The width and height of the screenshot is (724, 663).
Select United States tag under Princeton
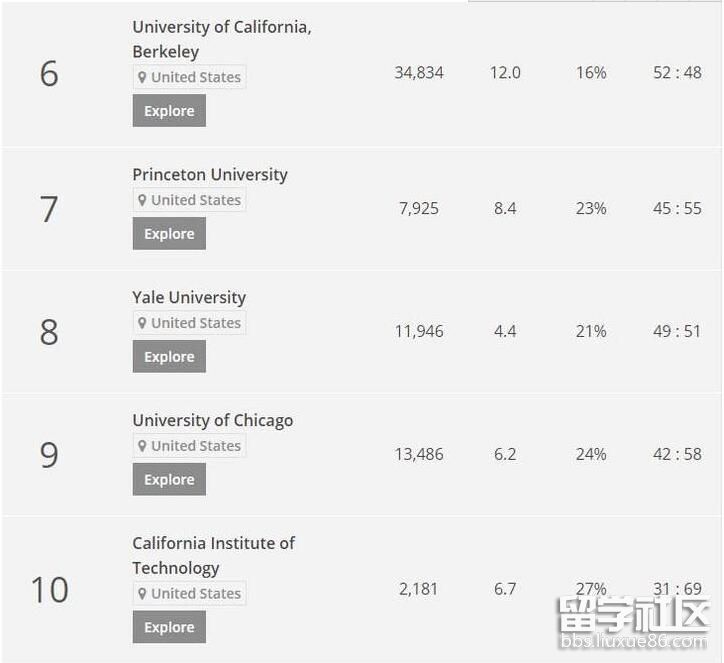coord(196,200)
